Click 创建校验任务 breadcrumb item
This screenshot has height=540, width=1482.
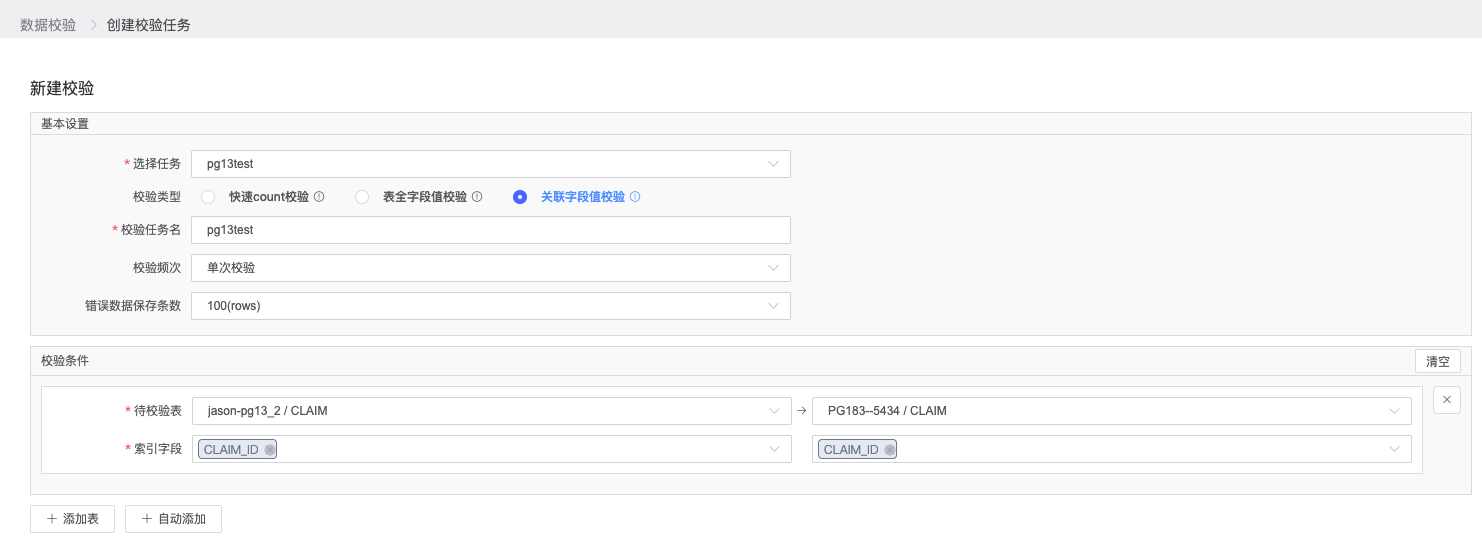(148, 25)
